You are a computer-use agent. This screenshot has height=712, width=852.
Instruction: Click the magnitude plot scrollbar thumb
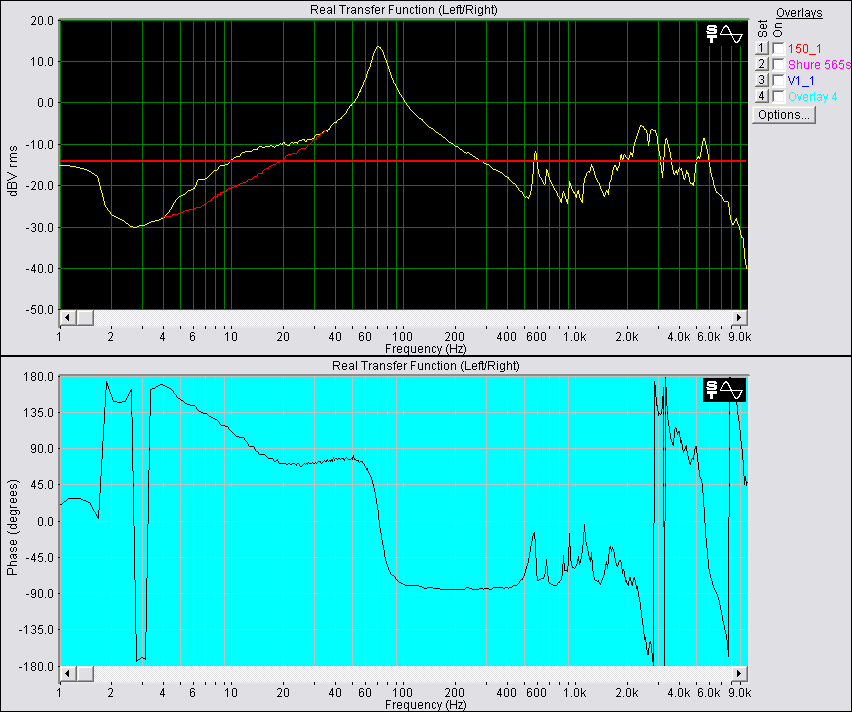pos(85,317)
